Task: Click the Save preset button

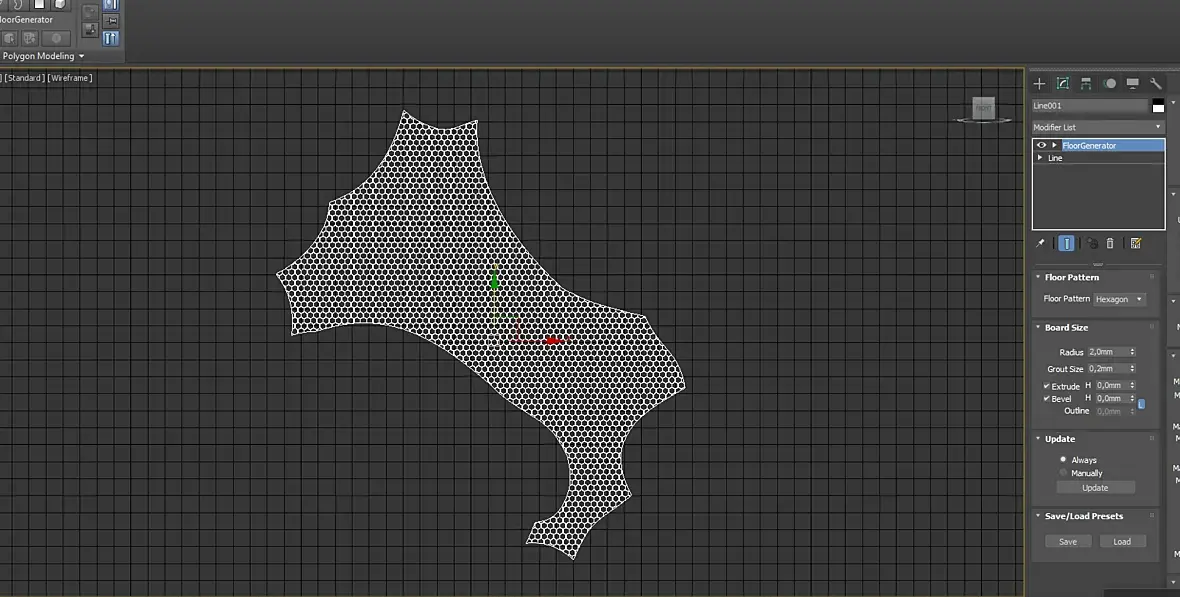Action: [1068, 541]
